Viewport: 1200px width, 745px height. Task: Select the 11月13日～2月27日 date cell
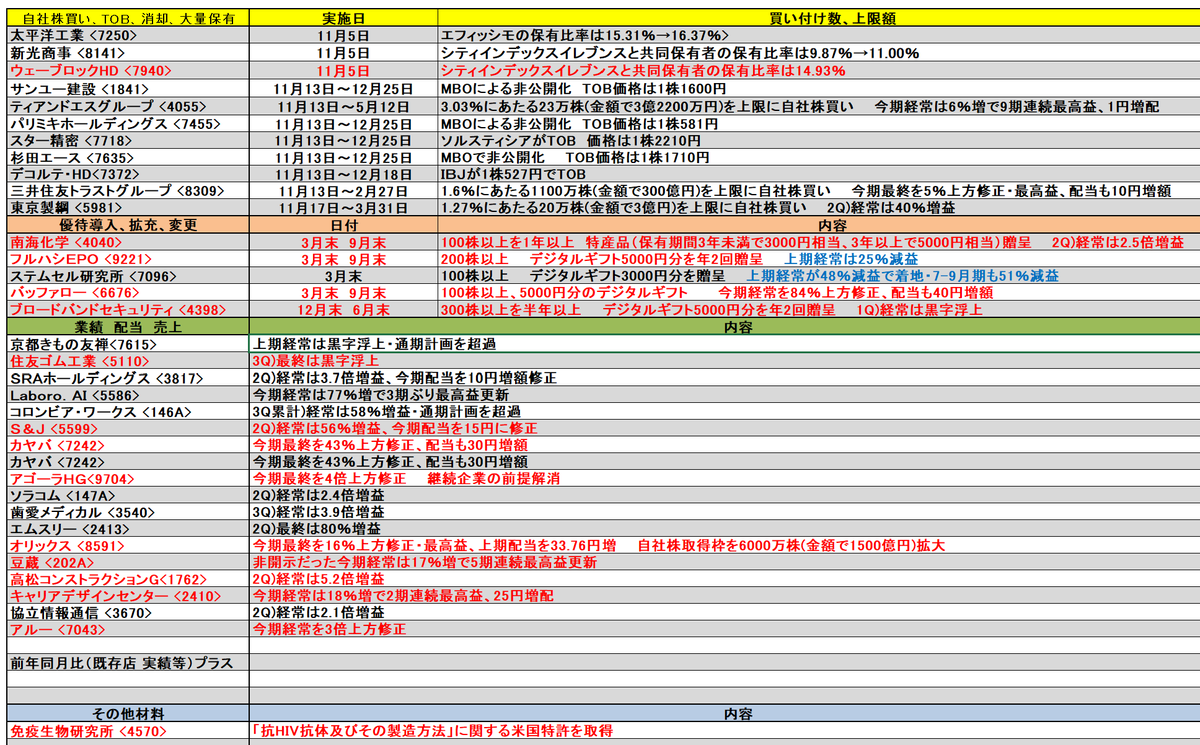pyautogui.click(x=343, y=191)
